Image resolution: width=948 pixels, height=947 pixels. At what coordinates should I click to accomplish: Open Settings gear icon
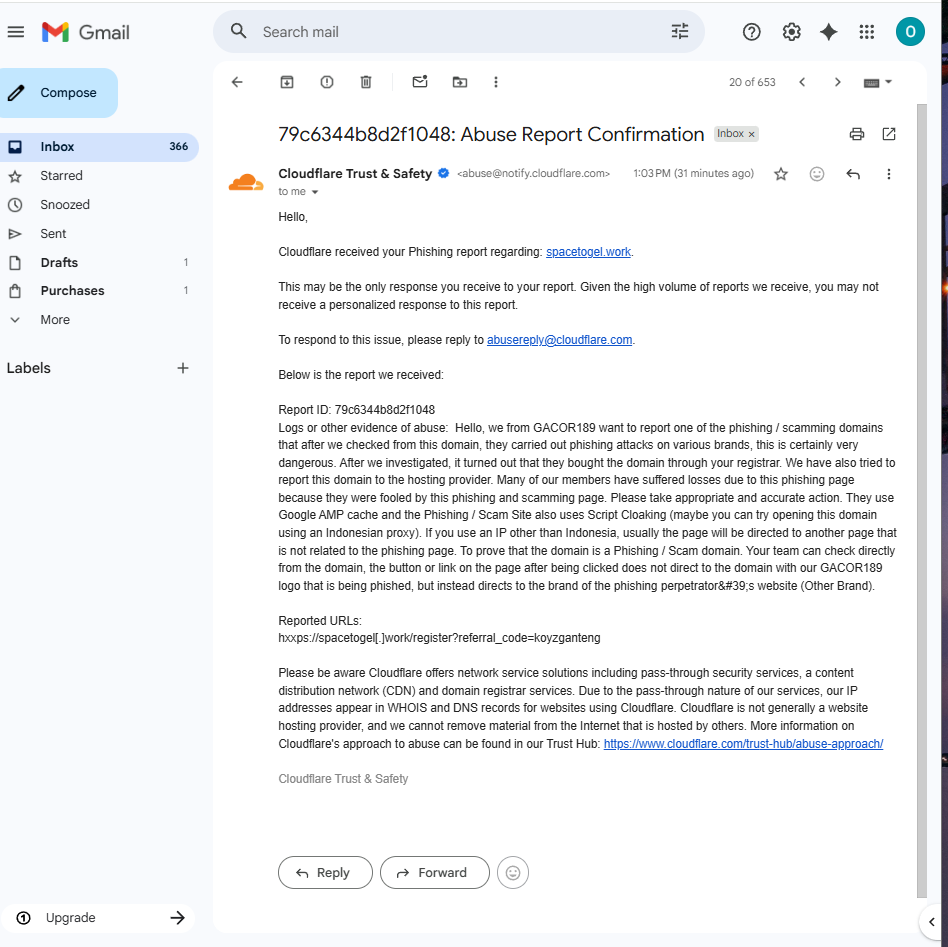point(791,32)
